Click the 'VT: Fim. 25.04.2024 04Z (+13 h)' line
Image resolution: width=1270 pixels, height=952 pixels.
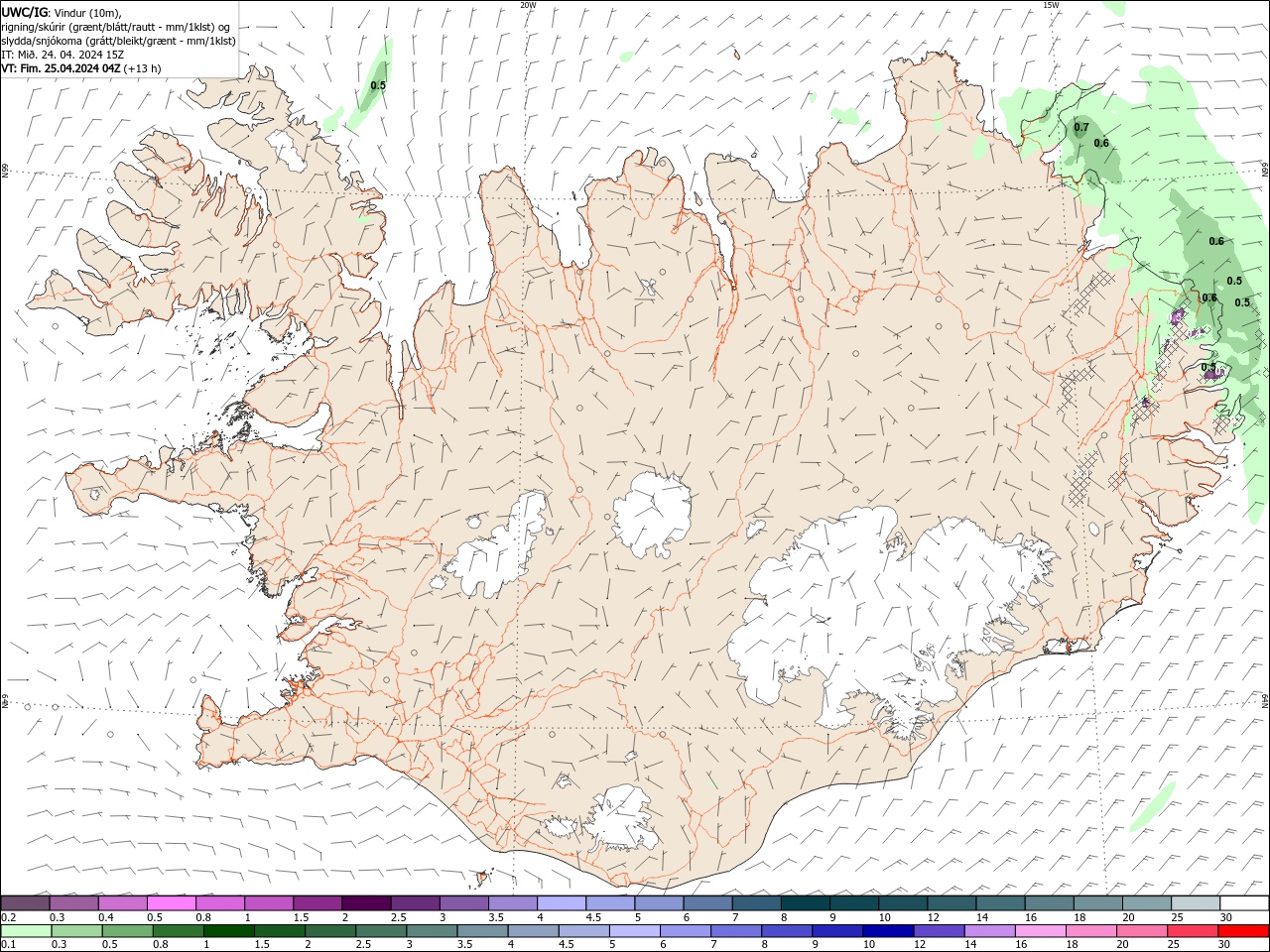click(81, 68)
